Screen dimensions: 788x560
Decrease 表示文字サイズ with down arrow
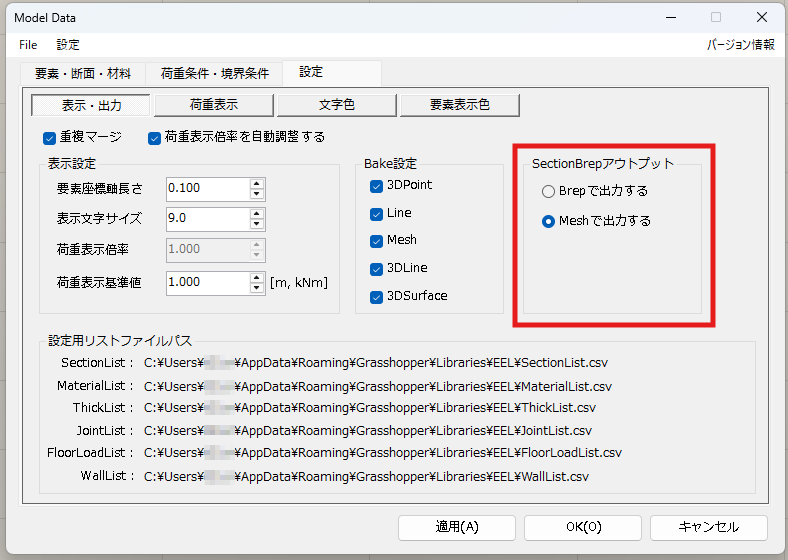[x=257, y=224]
